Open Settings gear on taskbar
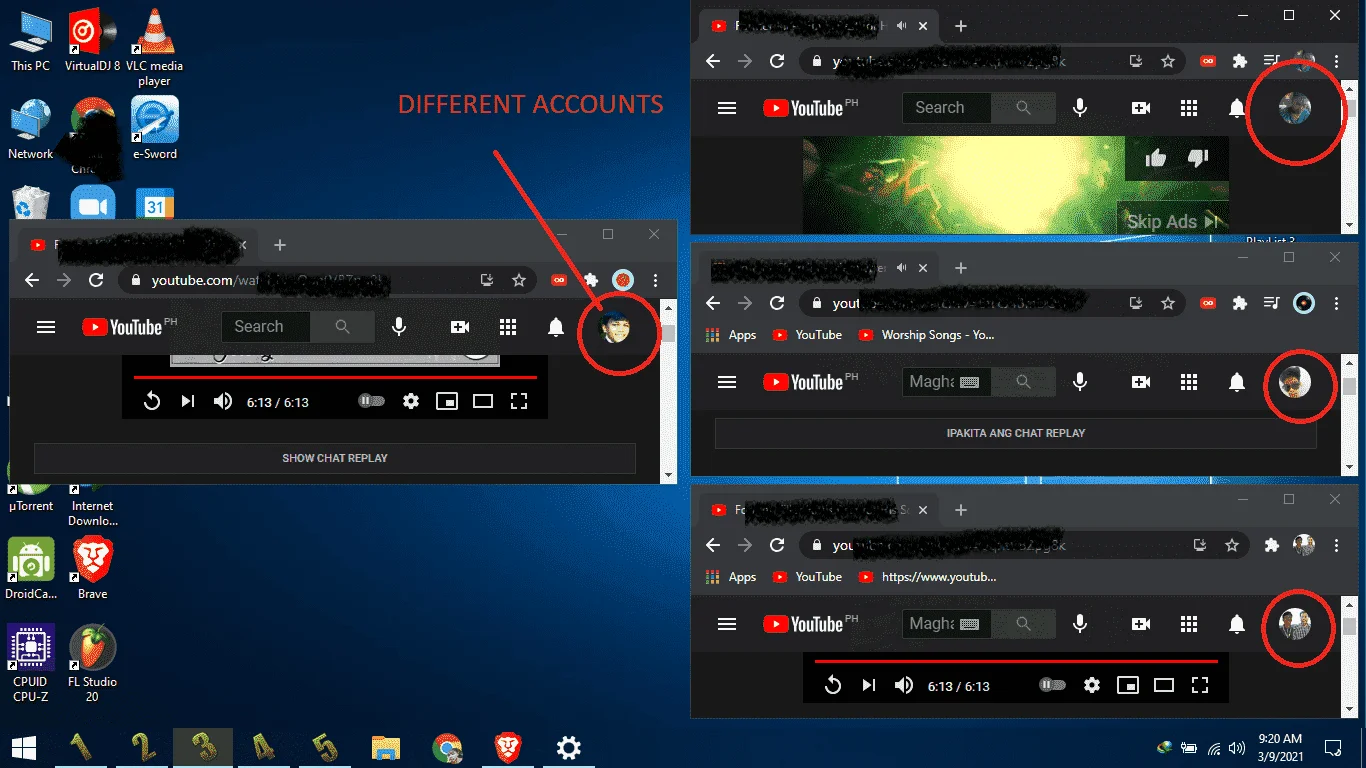 569,747
